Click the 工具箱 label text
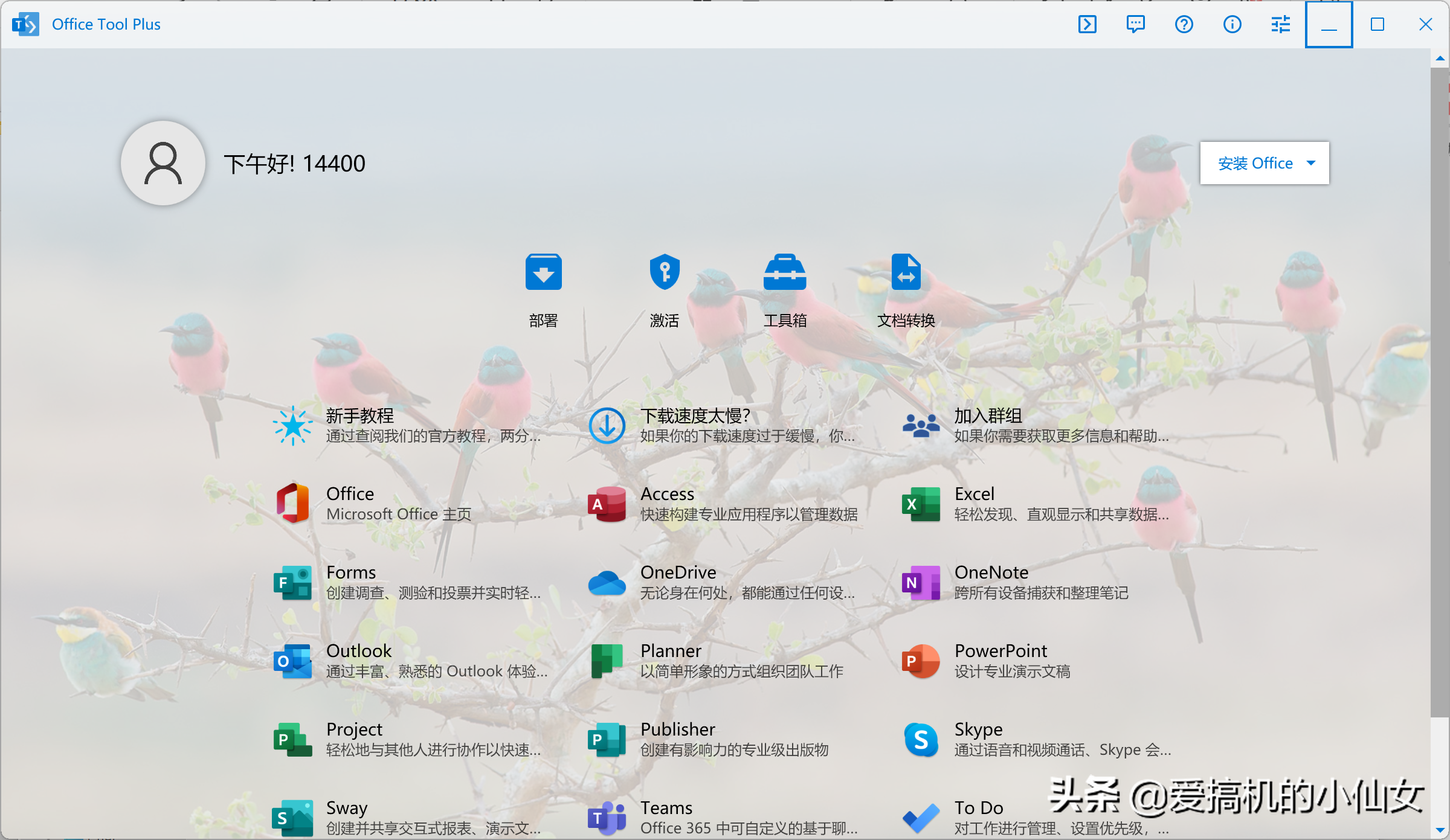 [x=785, y=320]
